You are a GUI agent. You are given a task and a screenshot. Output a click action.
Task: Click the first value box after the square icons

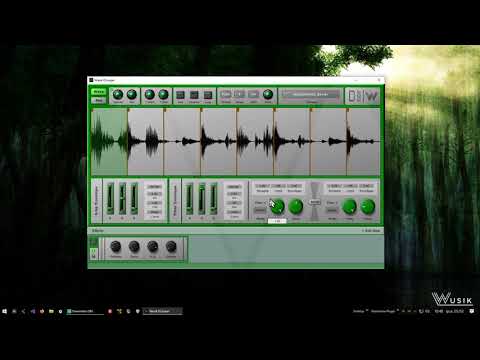pyautogui.click(x=226, y=94)
